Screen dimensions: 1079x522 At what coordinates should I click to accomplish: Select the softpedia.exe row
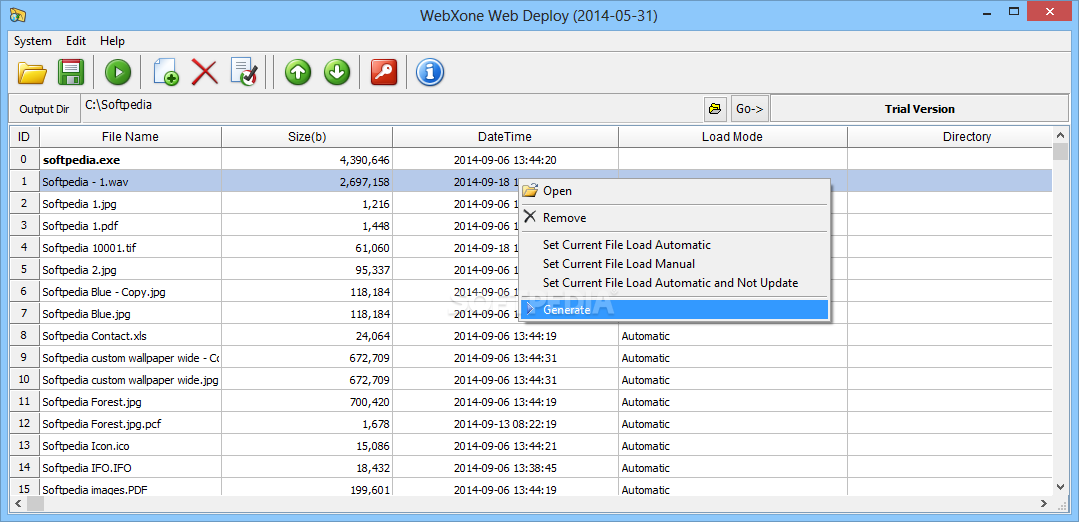[531, 160]
